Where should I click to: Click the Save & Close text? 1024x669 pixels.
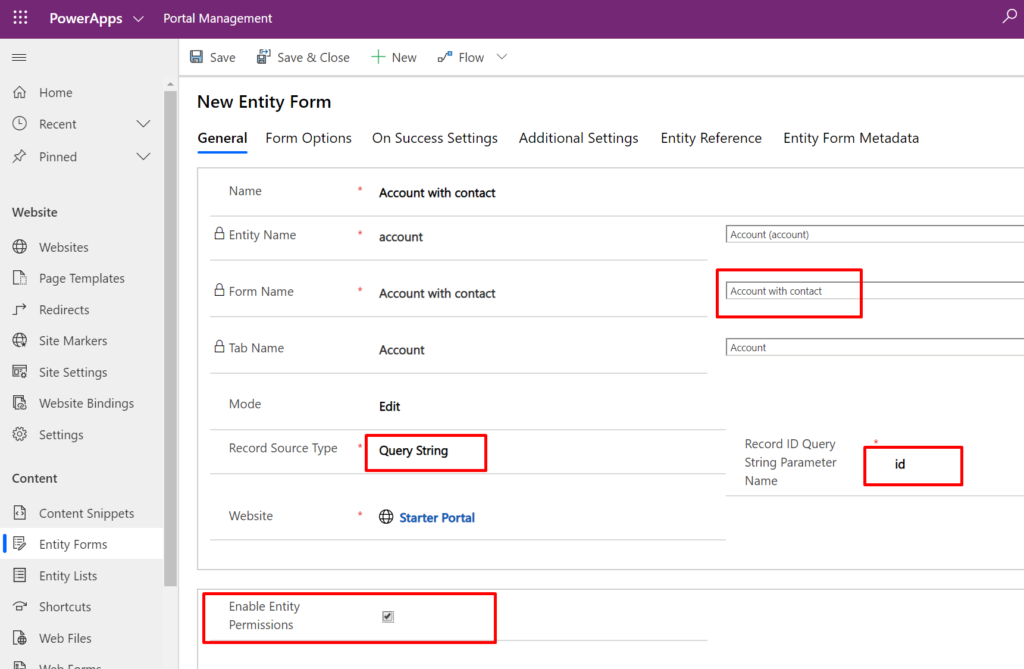coord(313,57)
